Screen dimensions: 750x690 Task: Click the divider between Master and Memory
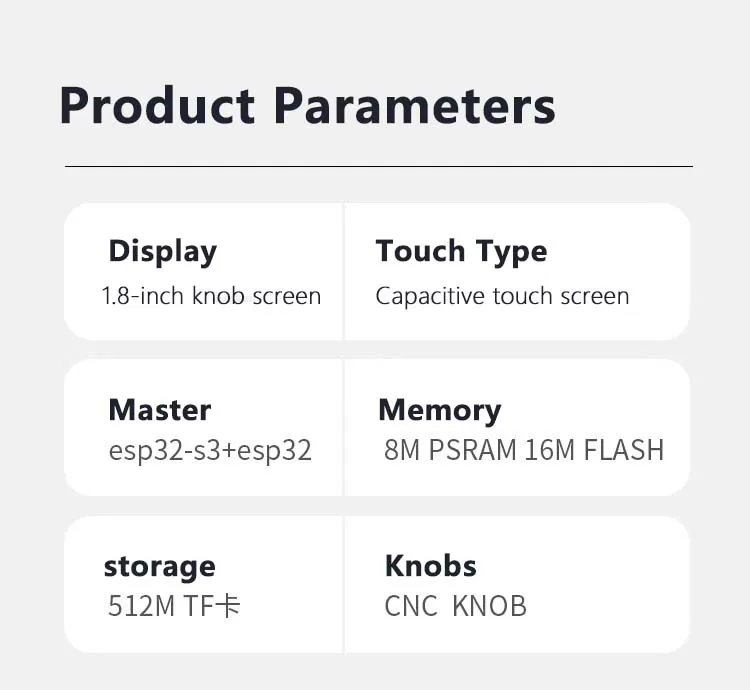click(343, 428)
